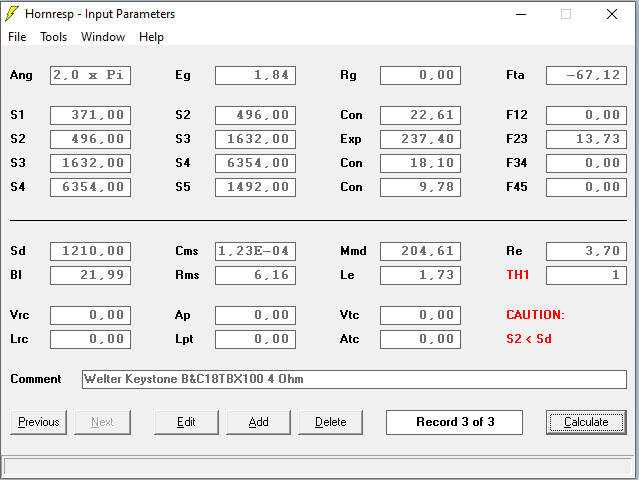Click the red CAUTION: warning text
This screenshot has width=639, height=482.
pyautogui.click(x=535, y=315)
